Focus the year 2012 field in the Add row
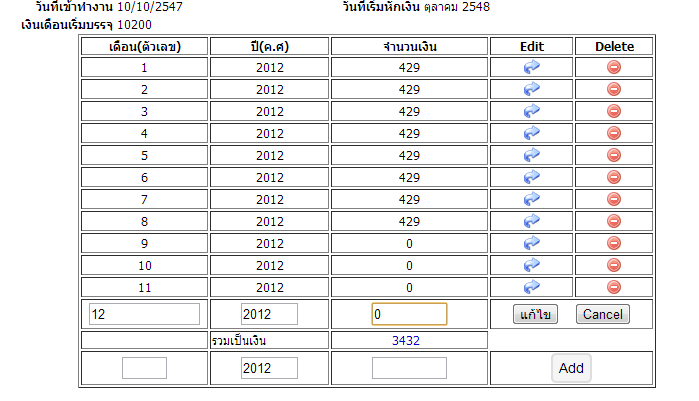 269,368
